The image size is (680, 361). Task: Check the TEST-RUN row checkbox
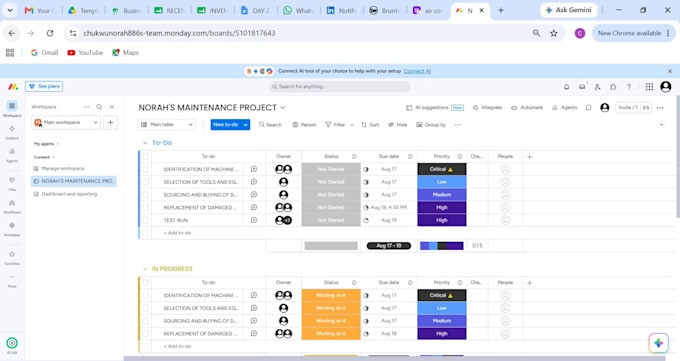coord(146,220)
